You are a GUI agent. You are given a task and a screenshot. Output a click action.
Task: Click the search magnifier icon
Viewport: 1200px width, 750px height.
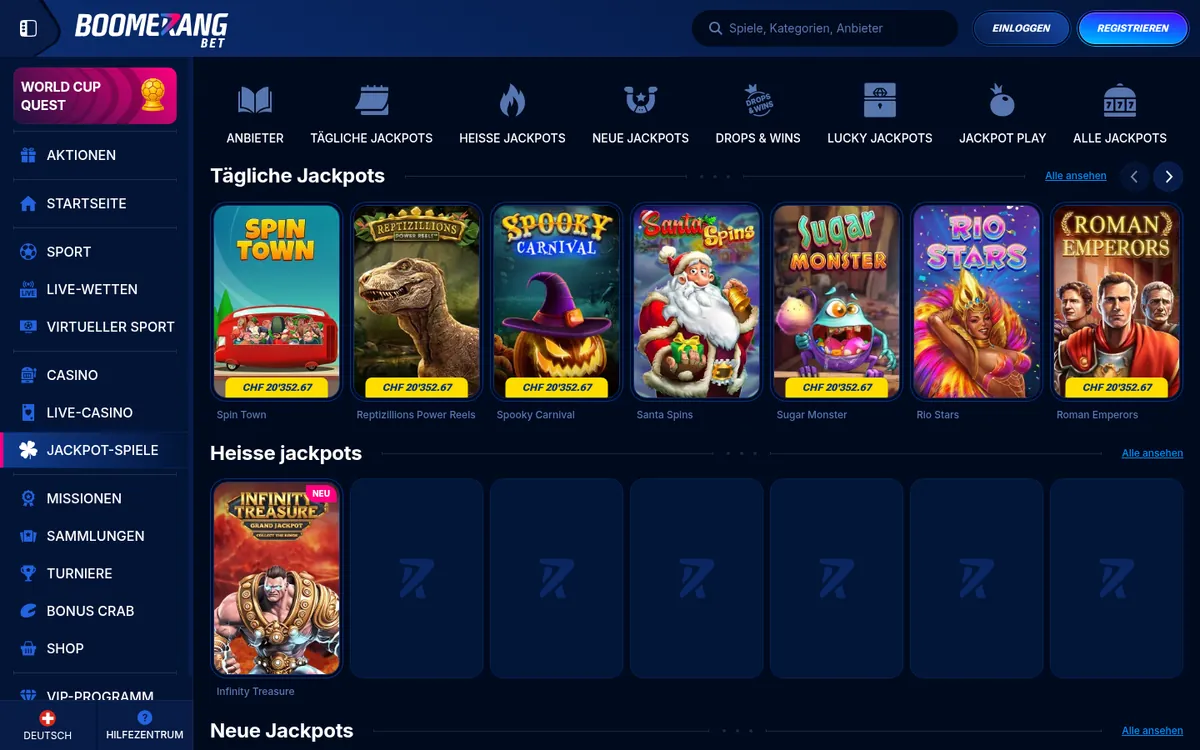[x=715, y=28]
